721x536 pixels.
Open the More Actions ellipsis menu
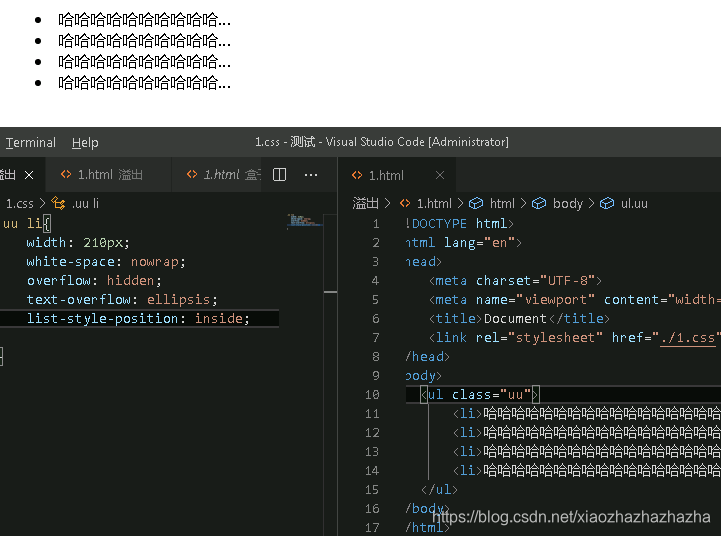click(311, 175)
